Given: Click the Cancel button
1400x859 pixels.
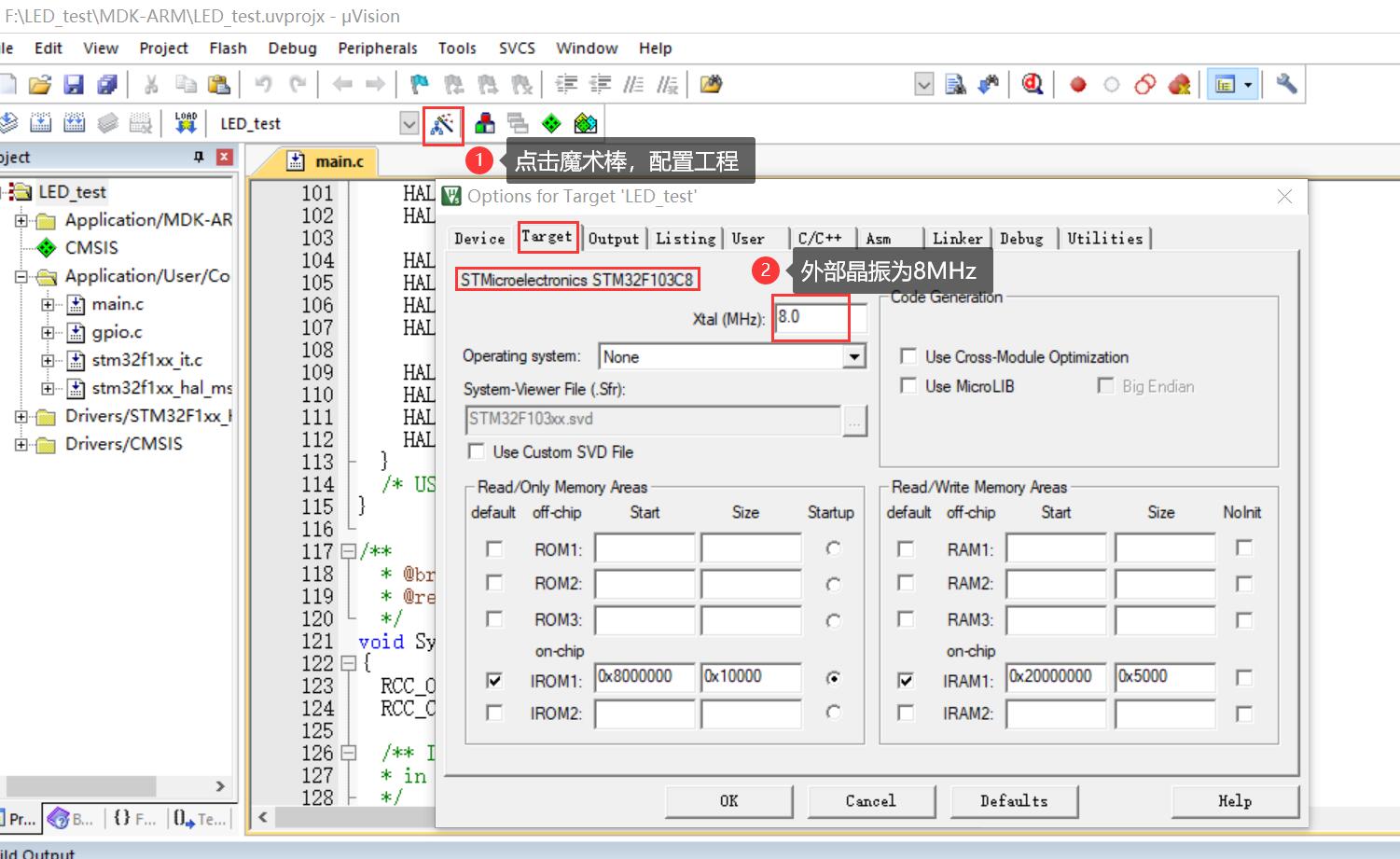Looking at the screenshot, I should click(870, 801).
